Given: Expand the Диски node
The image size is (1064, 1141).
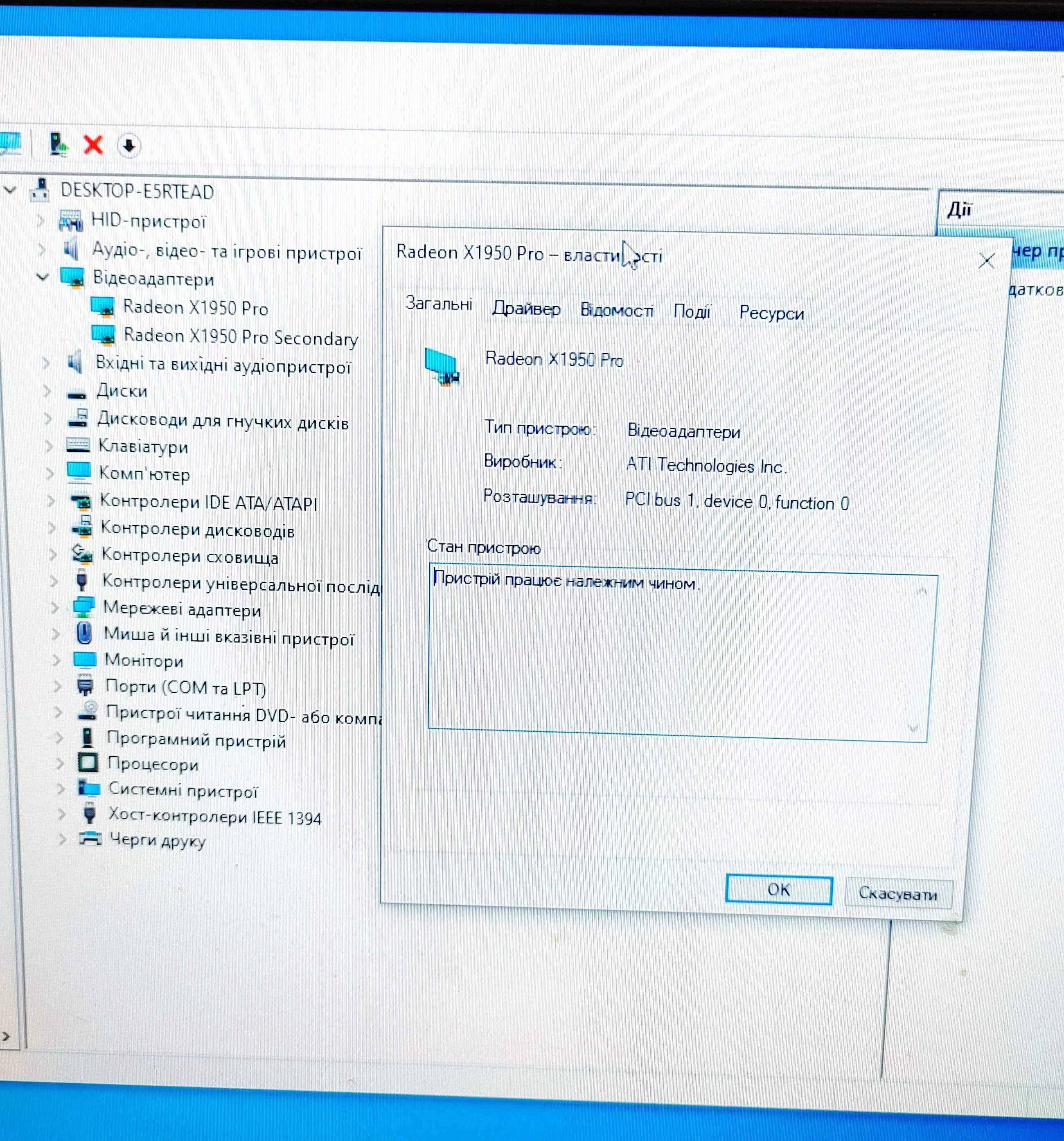Looking at the screenshot, I should (x=47, y=391).
